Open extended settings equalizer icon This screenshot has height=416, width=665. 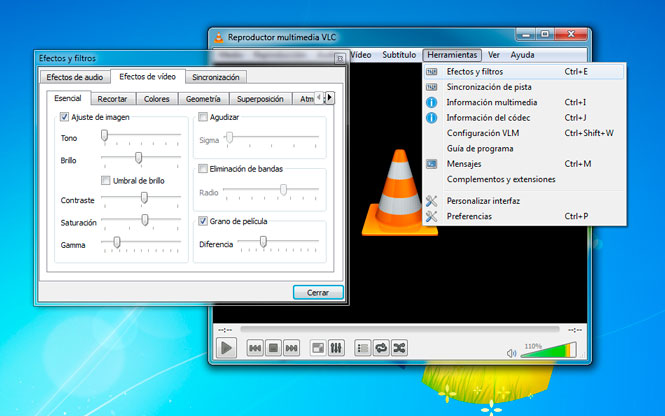pos(336,348)
